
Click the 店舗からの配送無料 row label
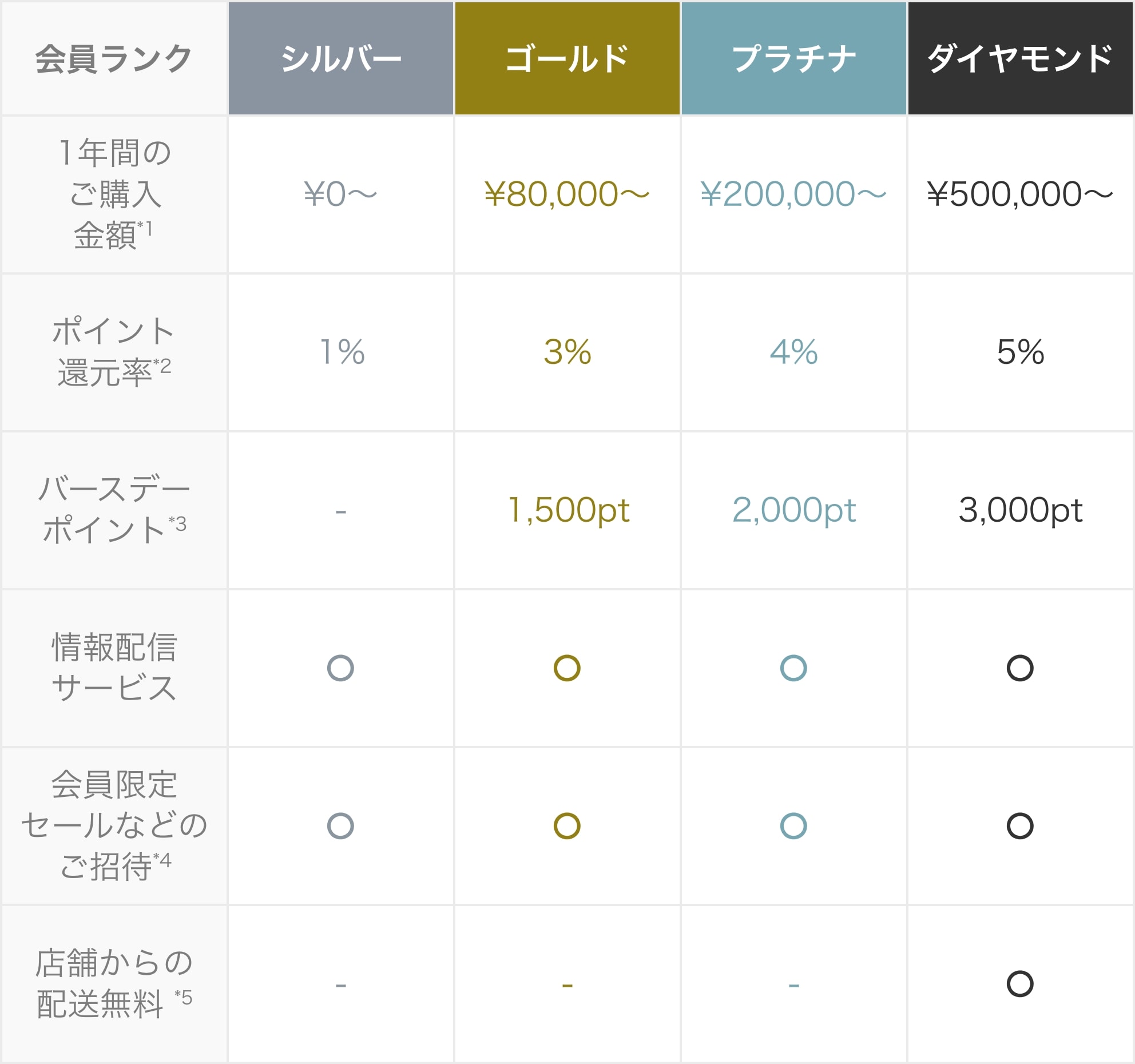coord(114,983)
